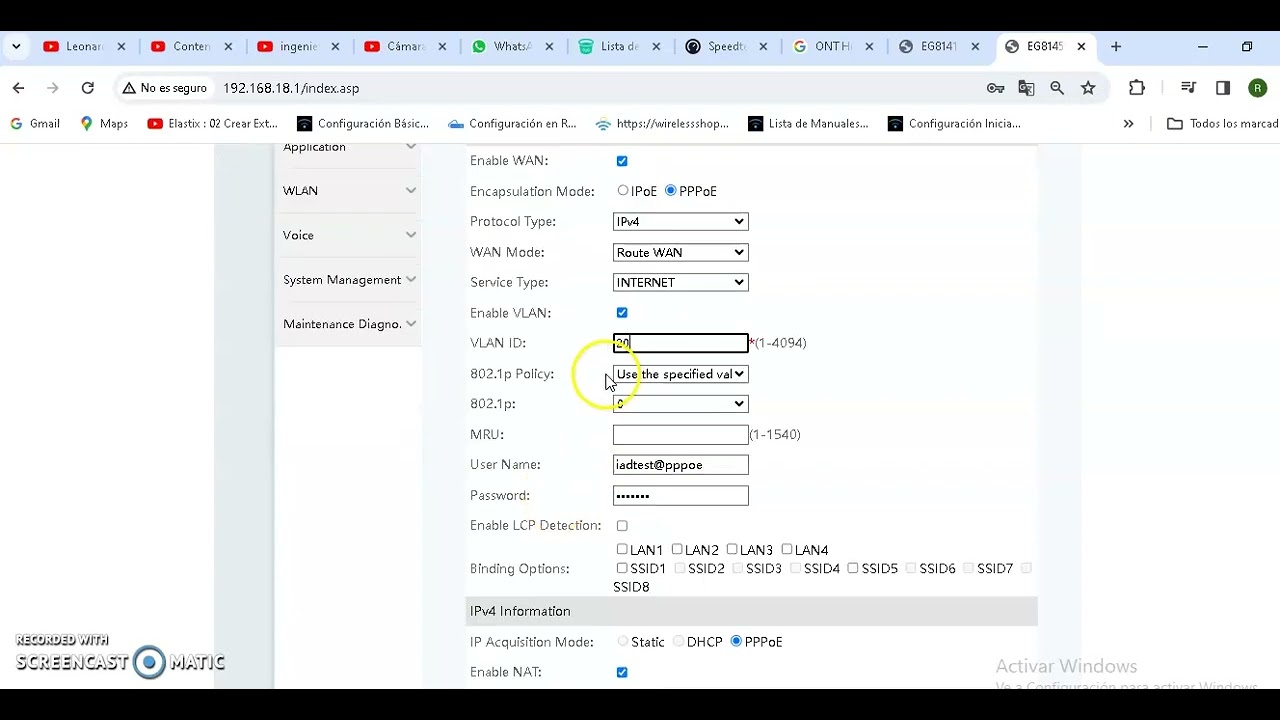Select the IPoE encapsulation mode
Image resolution: width=1280 pixels, height=720 pixels.
pyautogui.click(x=623, y=190)
